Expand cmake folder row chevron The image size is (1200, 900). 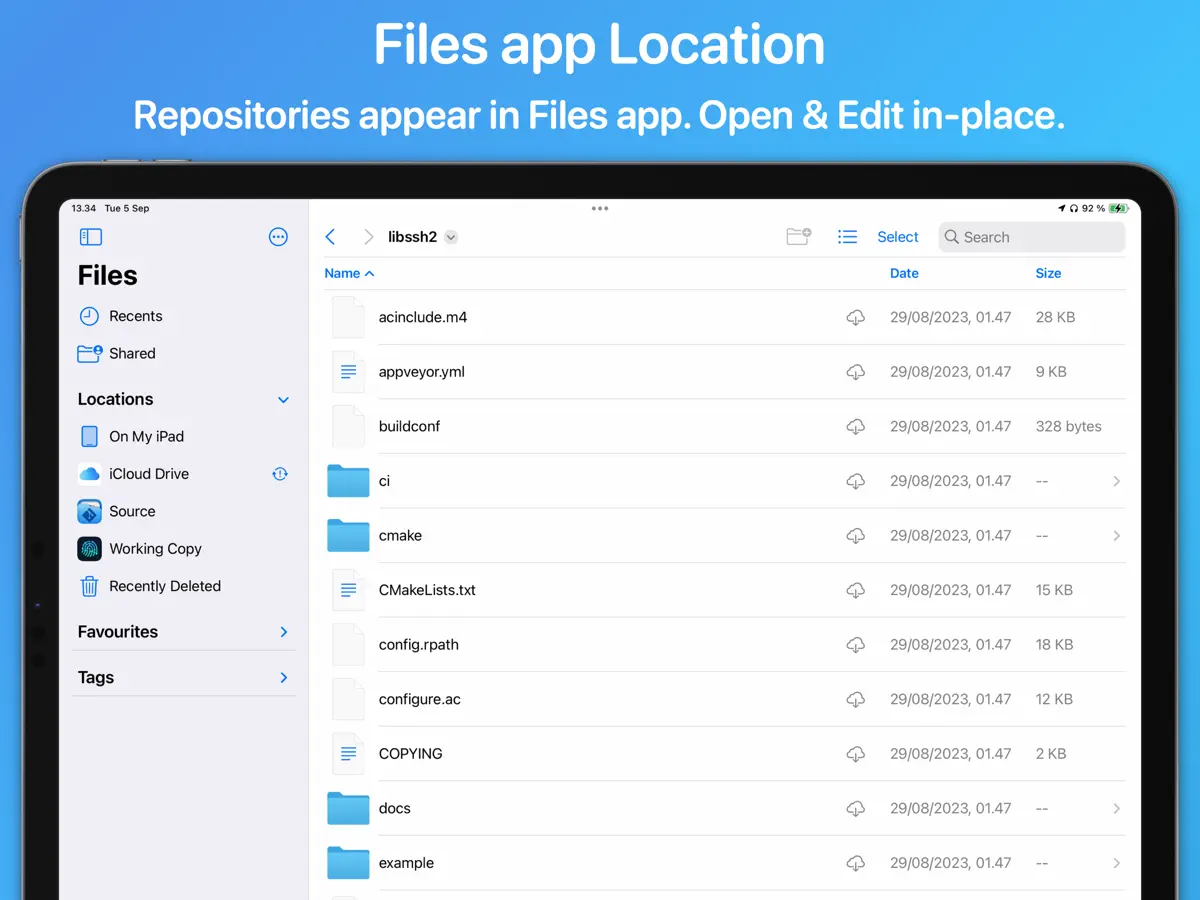pos(1116,536)
